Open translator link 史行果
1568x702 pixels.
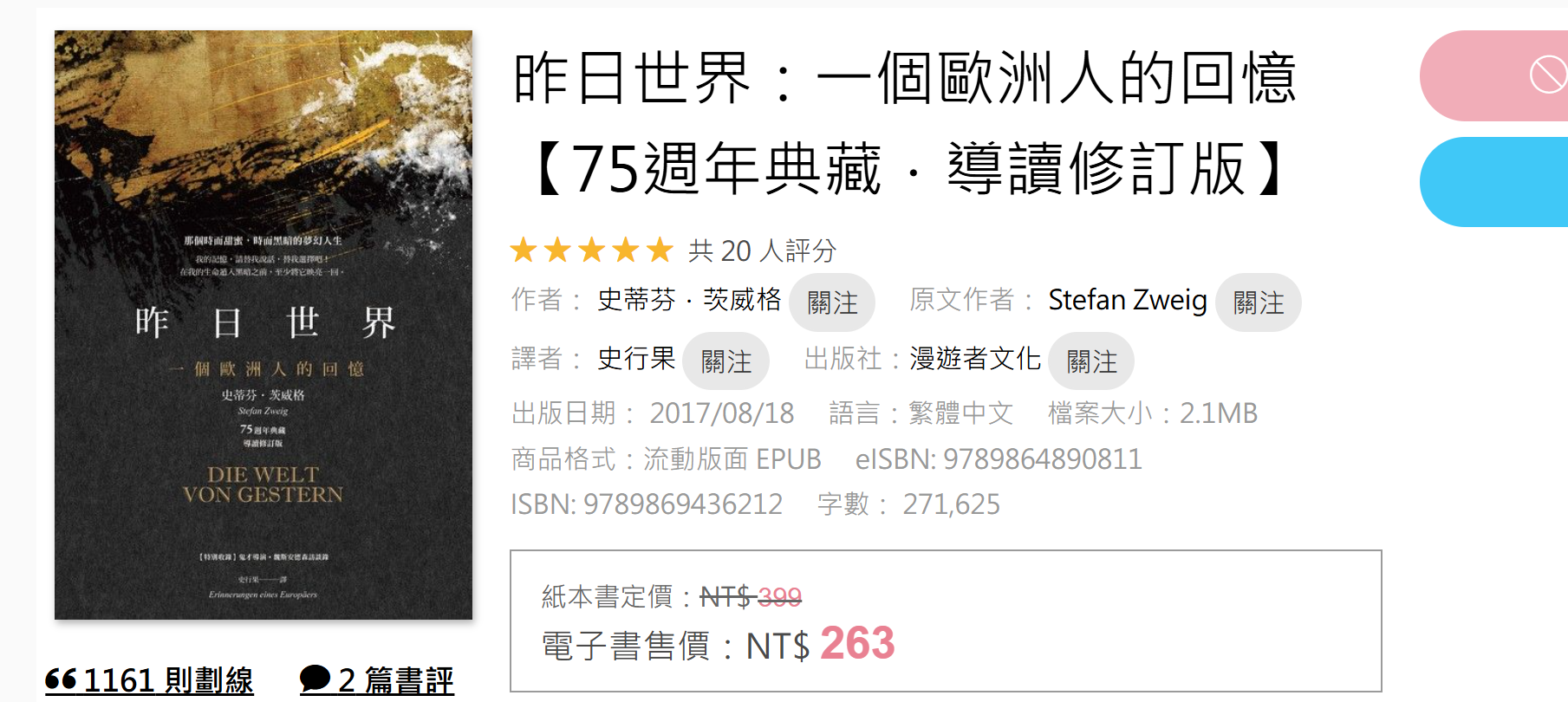[x=636, y=359]
